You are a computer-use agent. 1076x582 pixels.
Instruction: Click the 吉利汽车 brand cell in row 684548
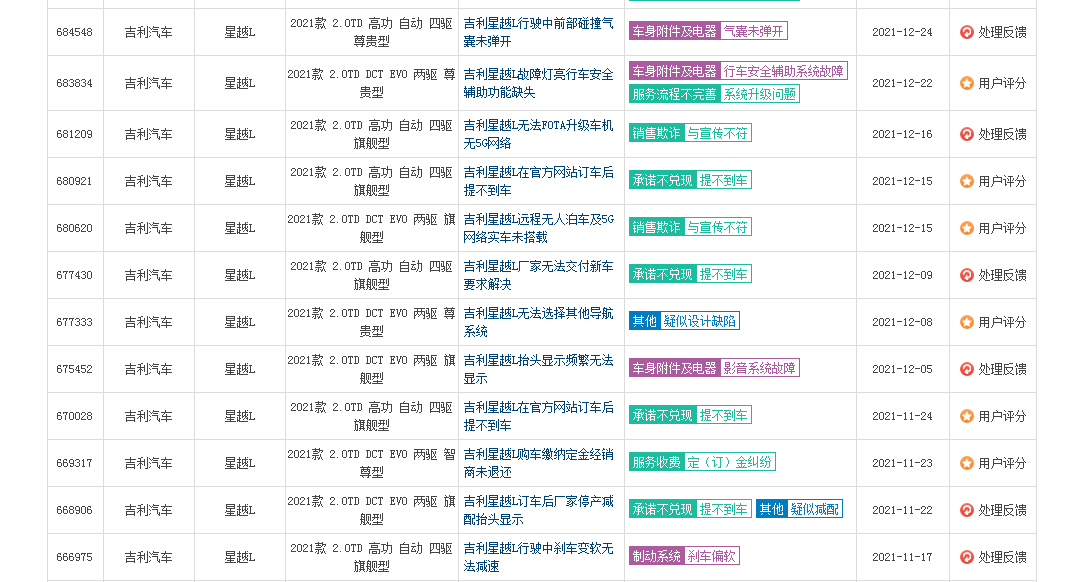148,32
